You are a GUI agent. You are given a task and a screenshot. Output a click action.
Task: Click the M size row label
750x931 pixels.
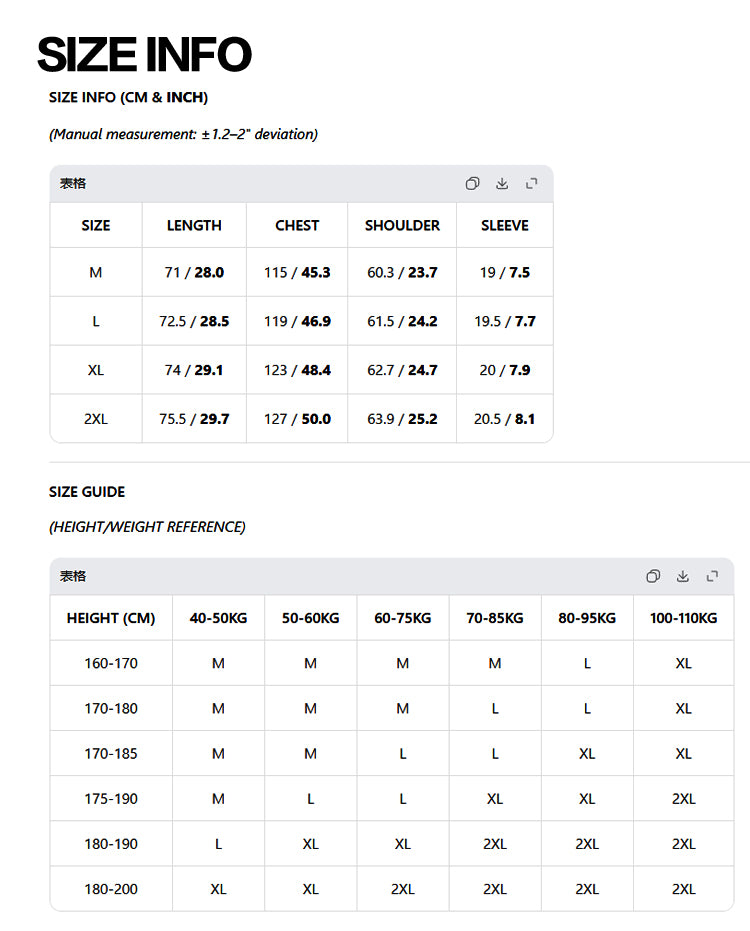click(x=96, y=273)
